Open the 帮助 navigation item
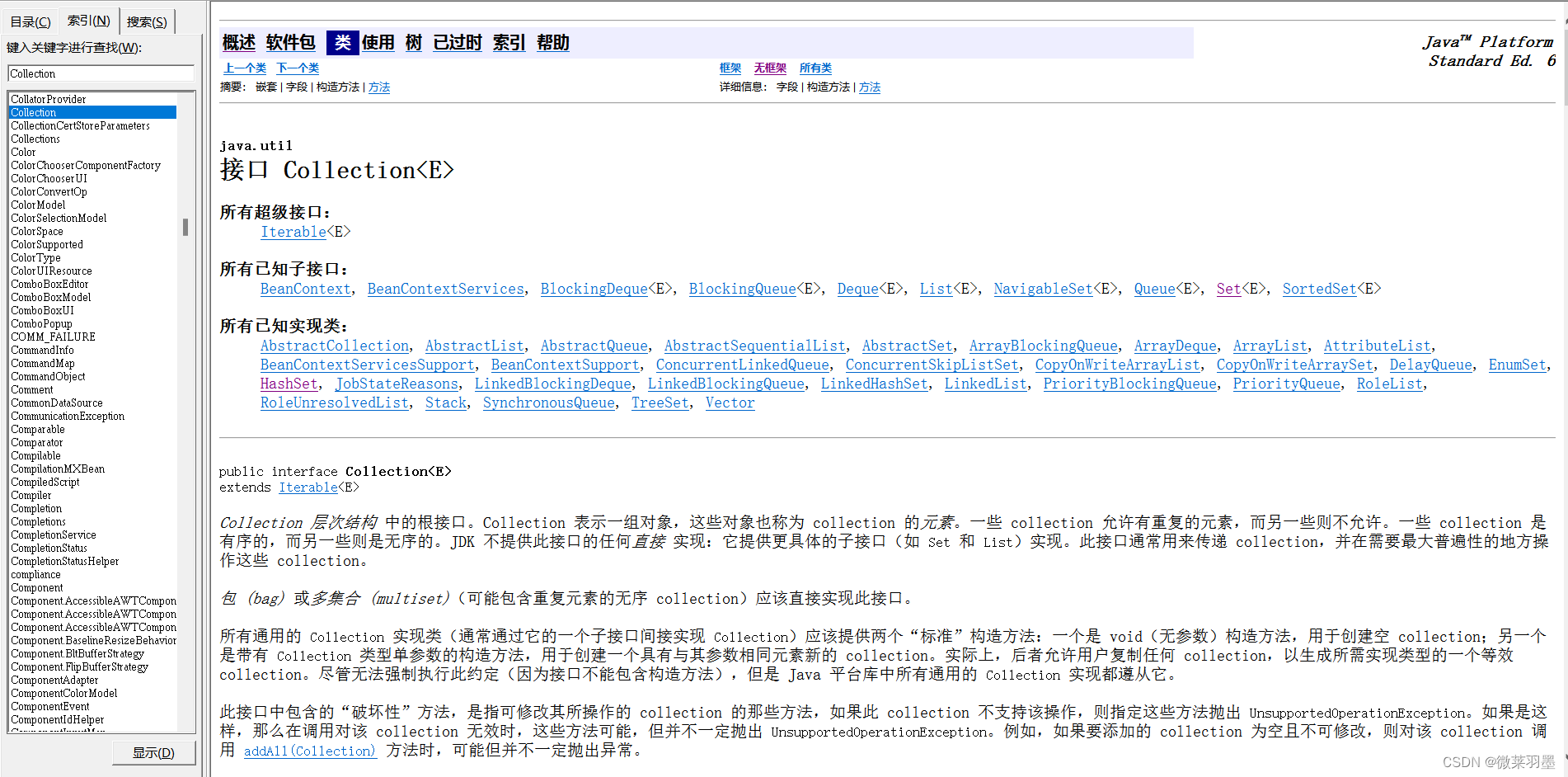 tap(553, 43)
